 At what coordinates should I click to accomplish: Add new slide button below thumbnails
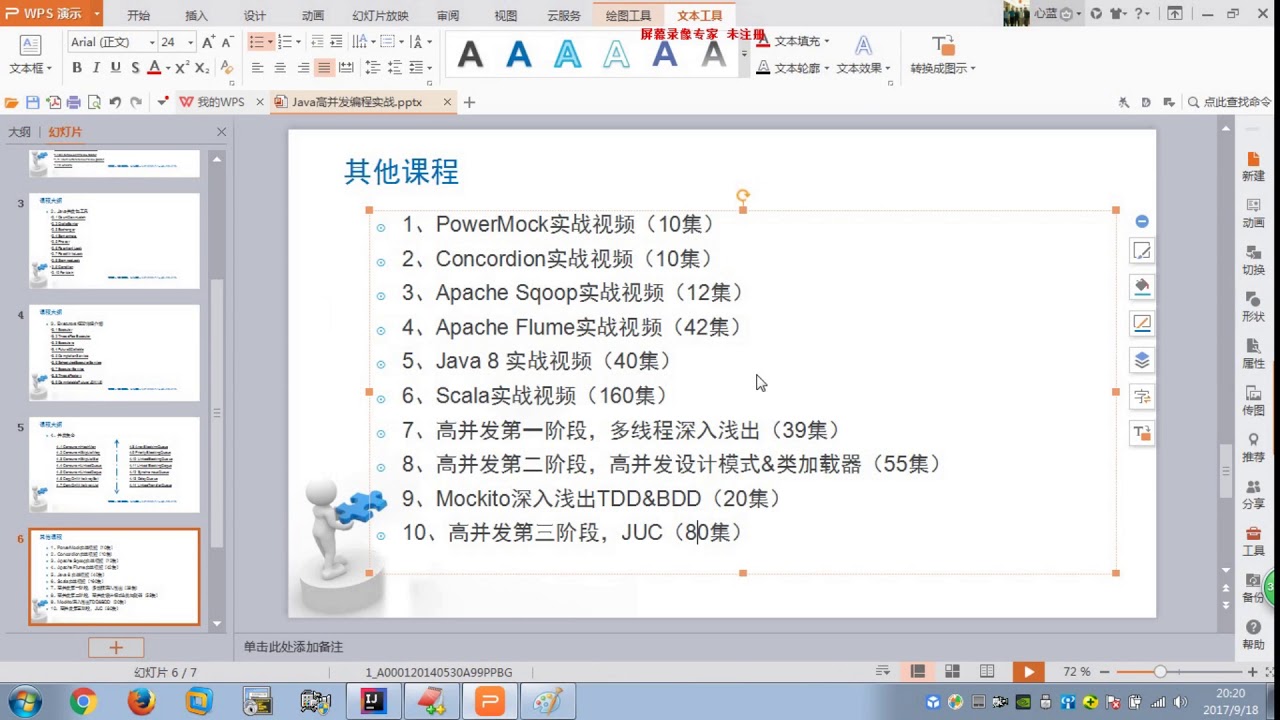(x=115, y=648)
